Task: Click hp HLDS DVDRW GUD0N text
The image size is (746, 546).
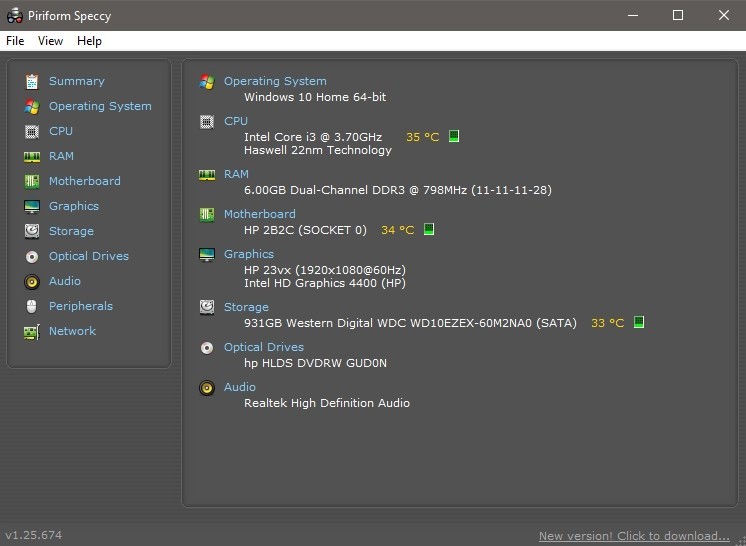Action: [315, 363]
